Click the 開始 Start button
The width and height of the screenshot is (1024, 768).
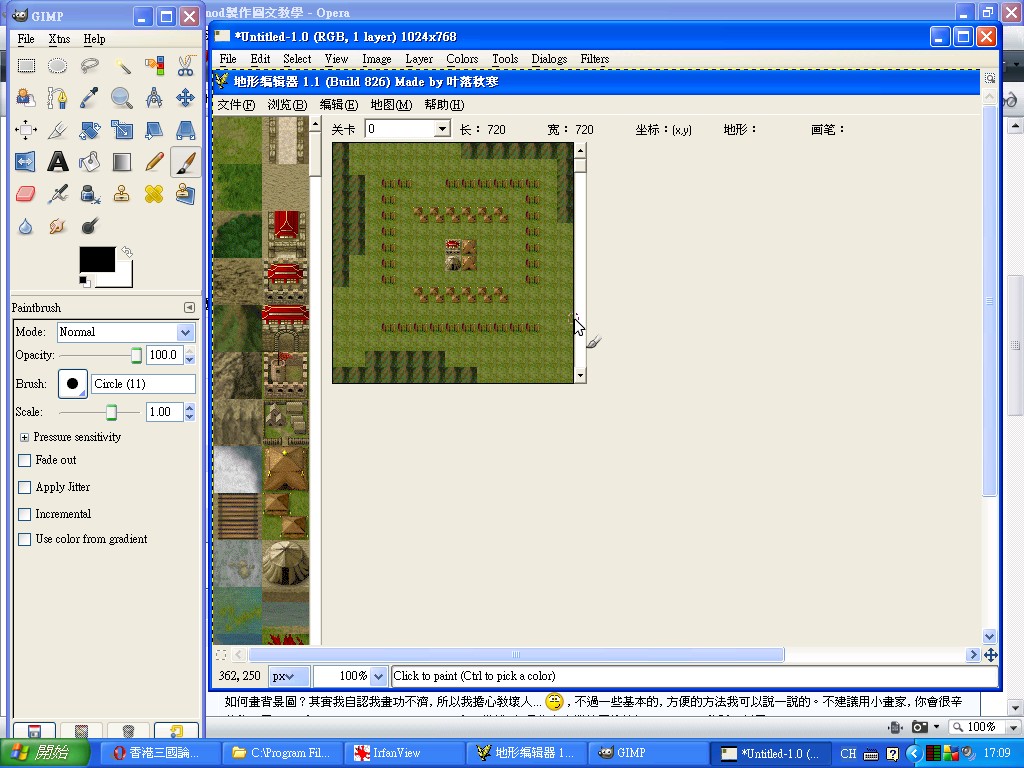point(43,752)
